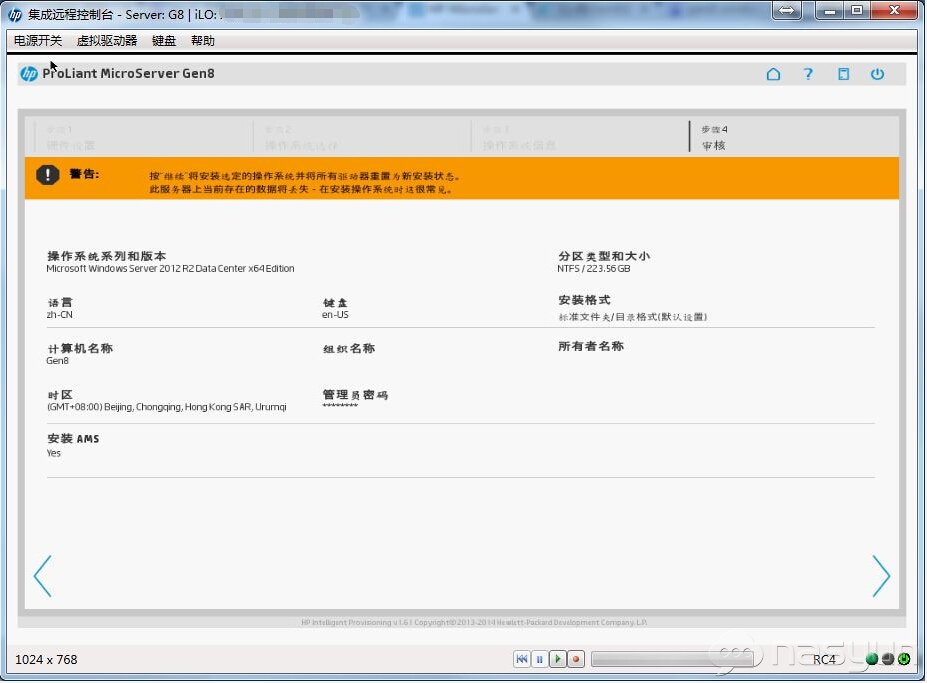927x683 pixels.
Task: Click the Yes value under 安装 AMS
Action: (53, 454)
